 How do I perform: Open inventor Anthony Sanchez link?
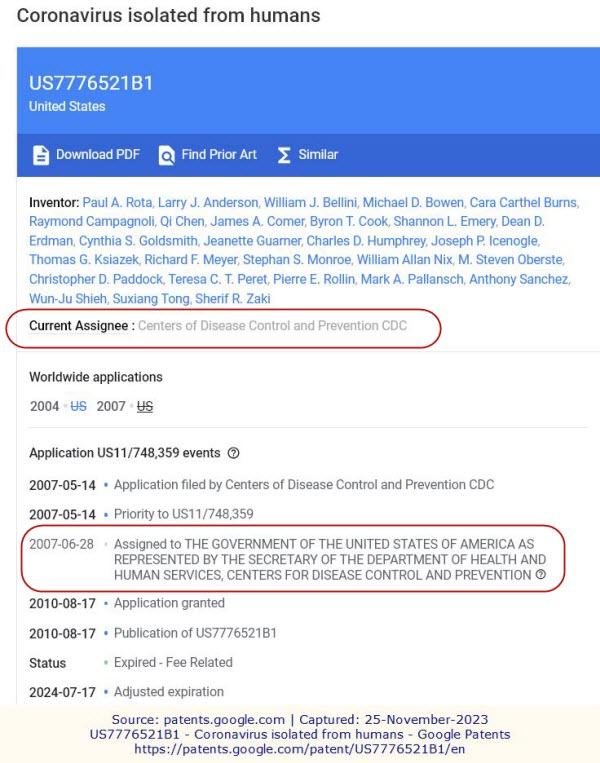pos(519,279)
